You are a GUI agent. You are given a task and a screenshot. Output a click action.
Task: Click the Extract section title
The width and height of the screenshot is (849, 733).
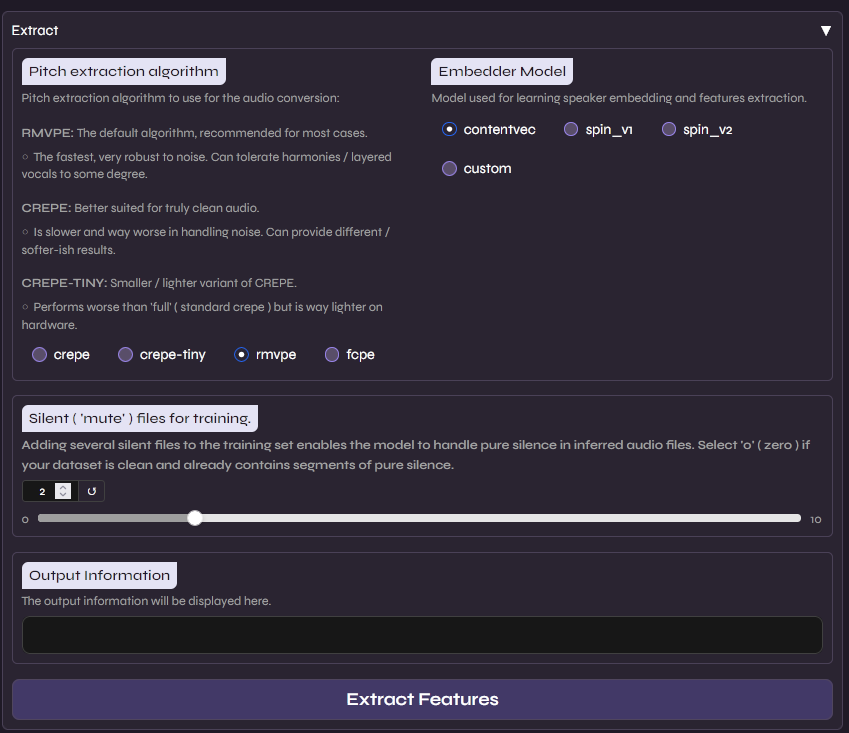(35, 31)
